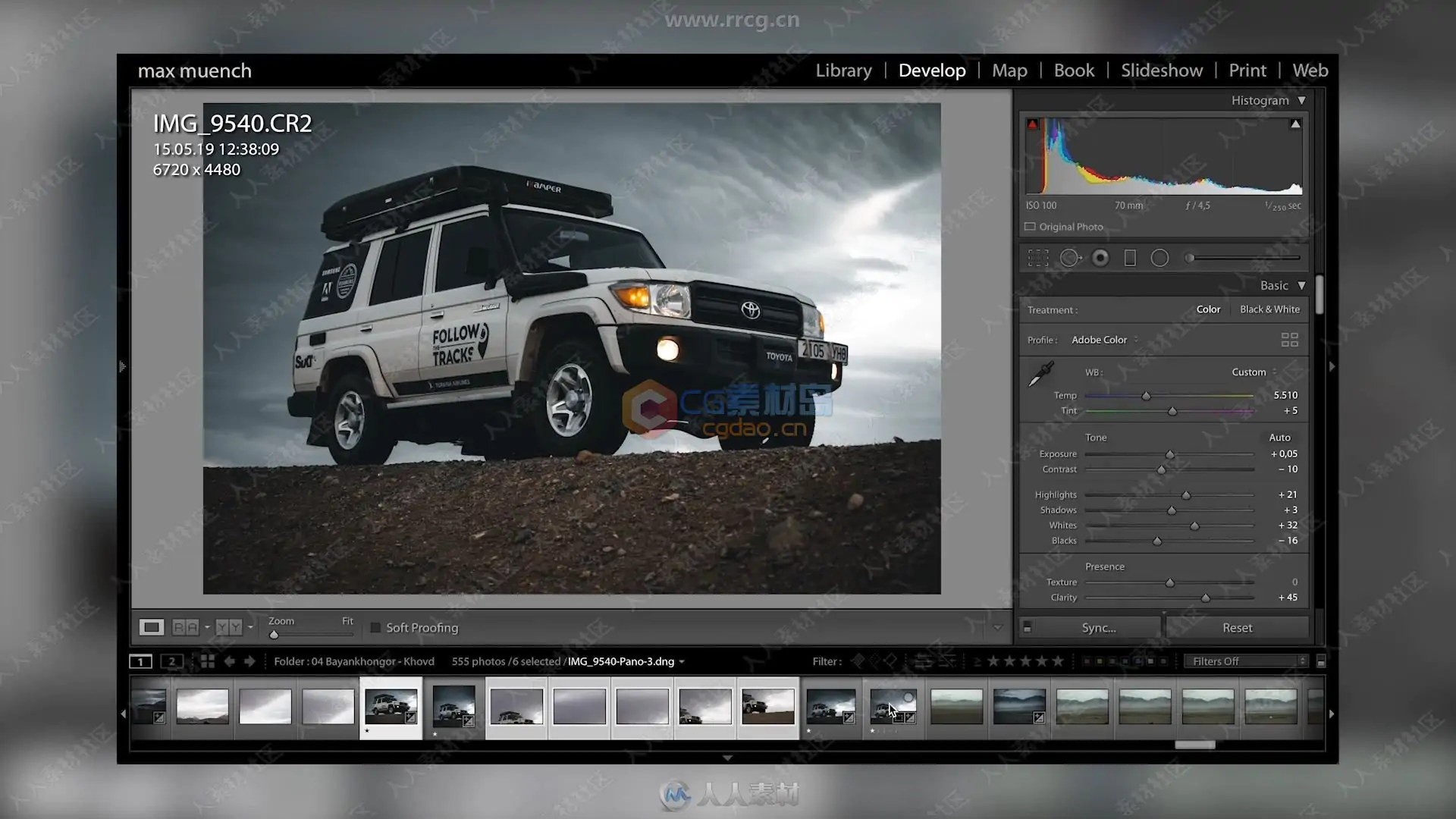Select Color treatment
Screen dimensions: 1456x819
[1208, 309]
